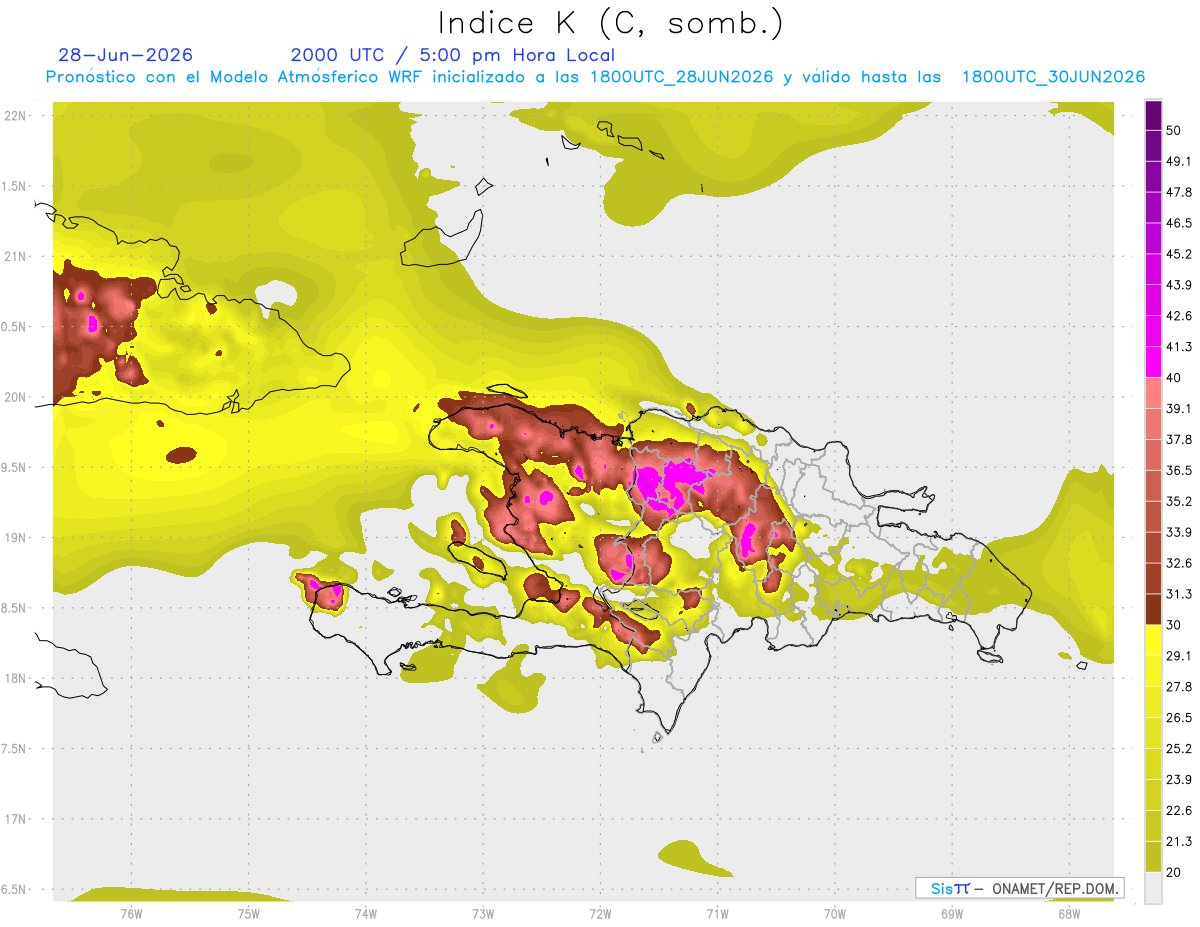Click the colorbar value 35.2
This screenshot has width=1200, height=927.
(x=1179, y=502)
